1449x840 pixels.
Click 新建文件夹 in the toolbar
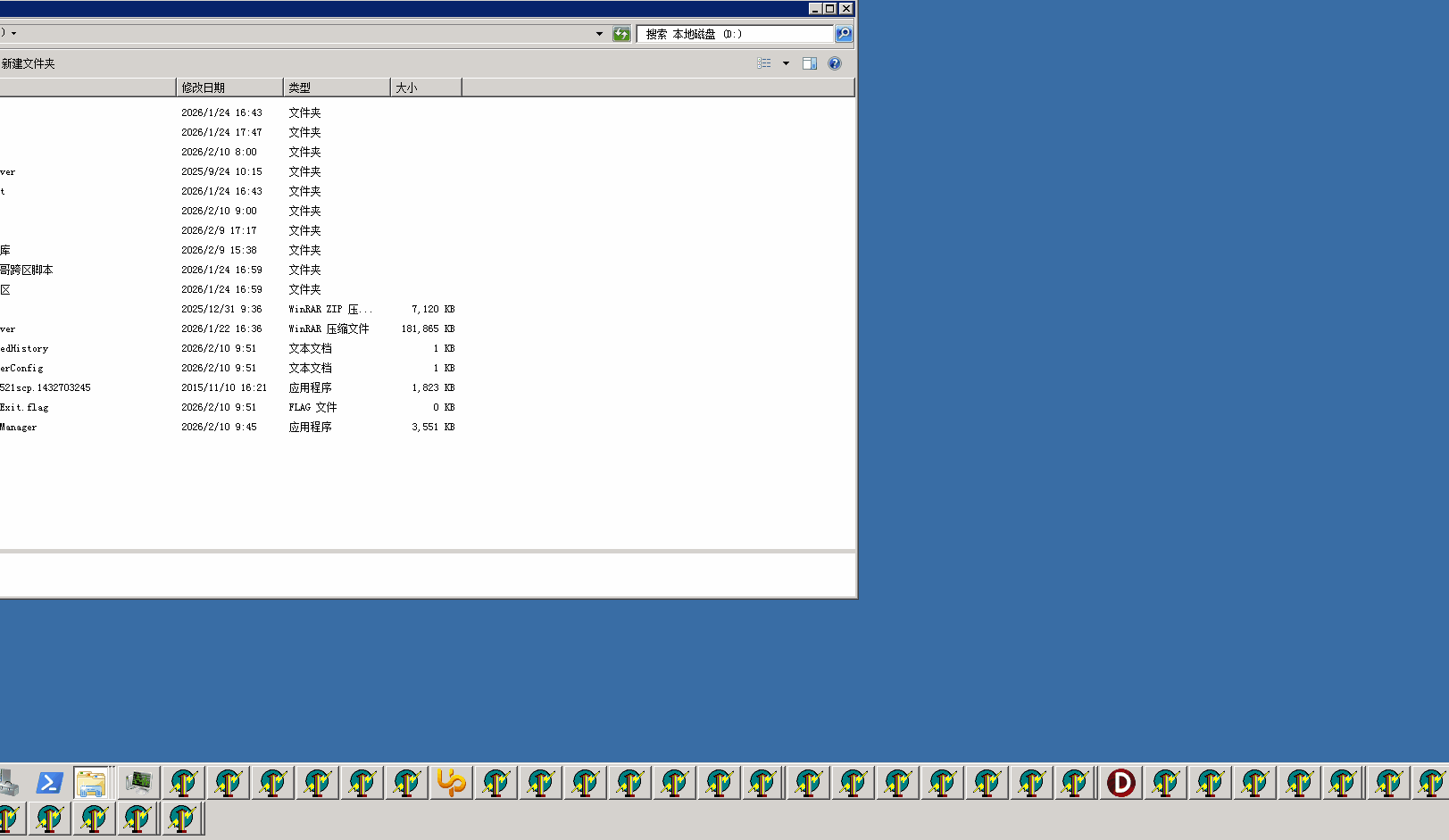[29, 63]
